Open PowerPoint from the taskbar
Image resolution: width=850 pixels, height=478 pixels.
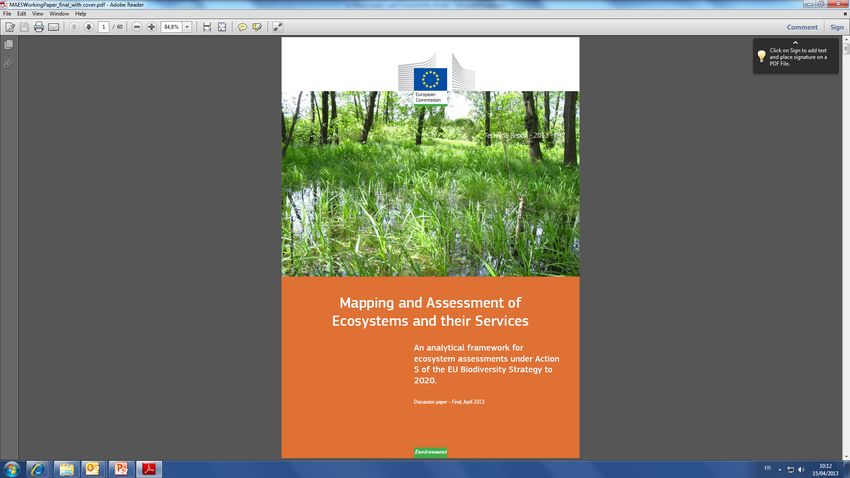pyautogui.click(x=120, y=469)
